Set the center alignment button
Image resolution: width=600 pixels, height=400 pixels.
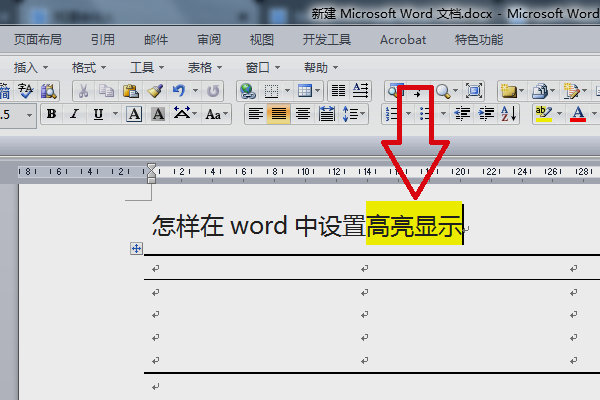pos(303,114)
